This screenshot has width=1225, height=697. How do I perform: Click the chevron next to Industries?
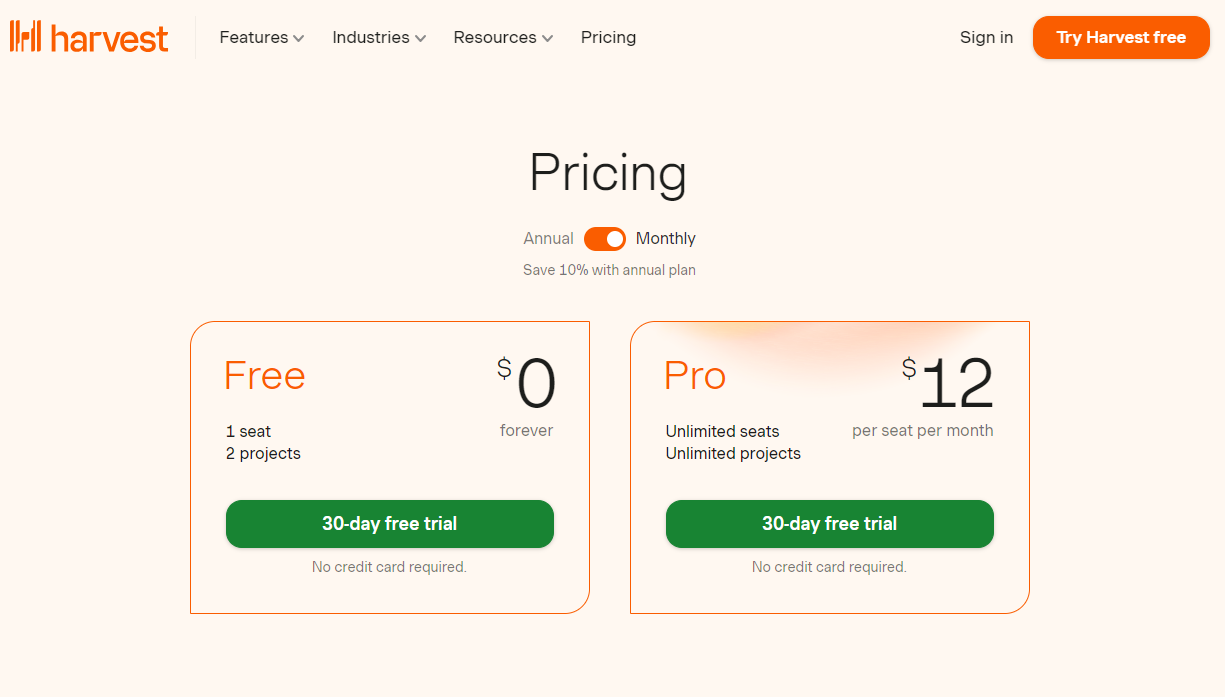(x=420, y=39)
